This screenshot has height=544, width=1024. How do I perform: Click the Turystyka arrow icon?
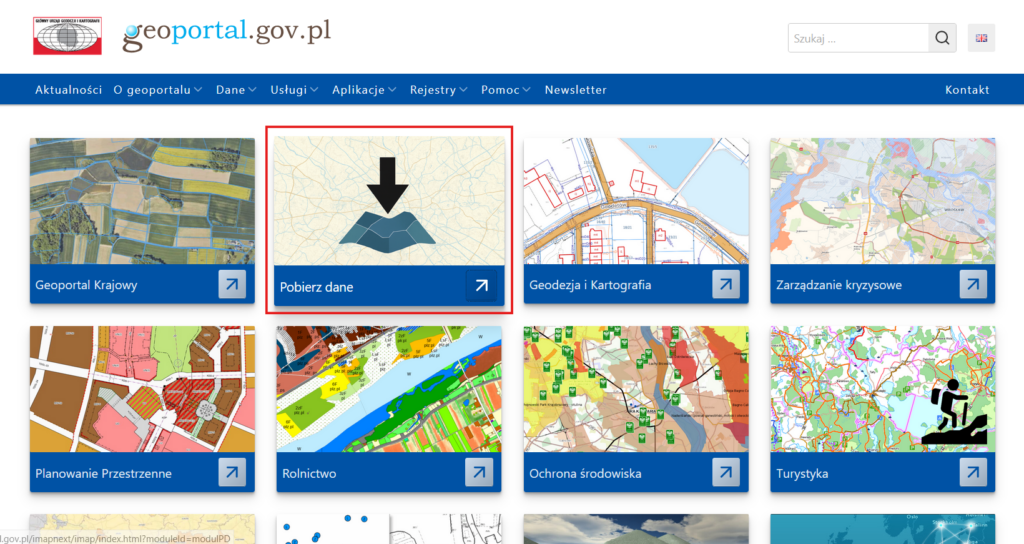coord(973,472)
